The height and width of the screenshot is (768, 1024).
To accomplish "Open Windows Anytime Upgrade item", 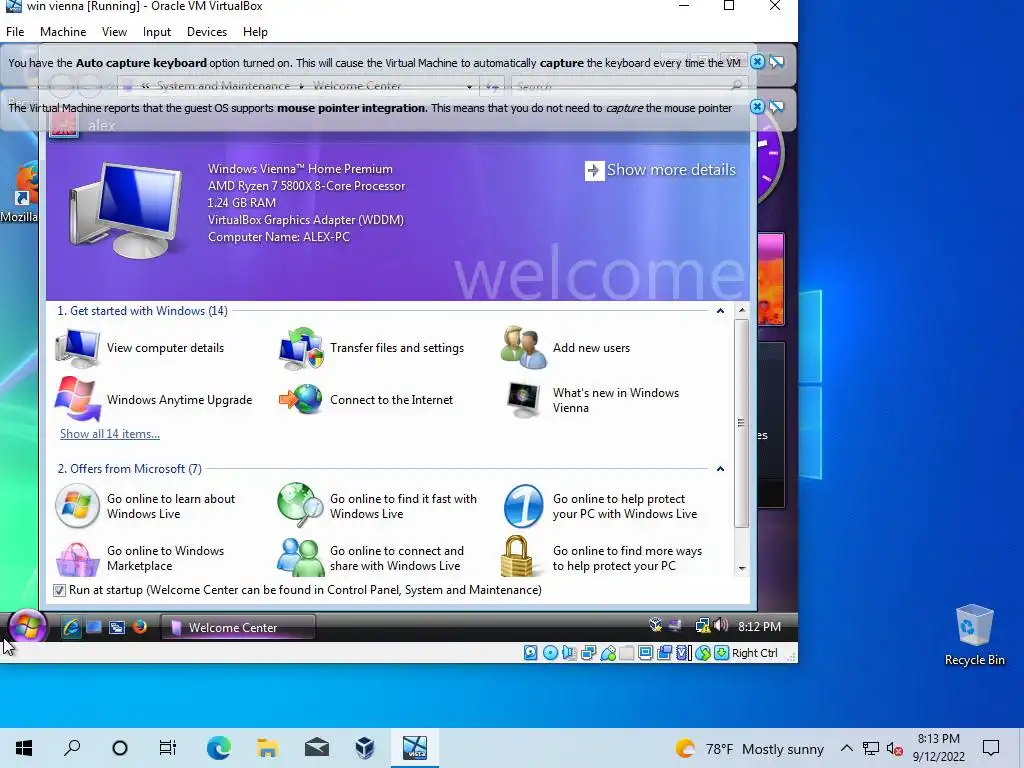I will (x=154, y=400).
